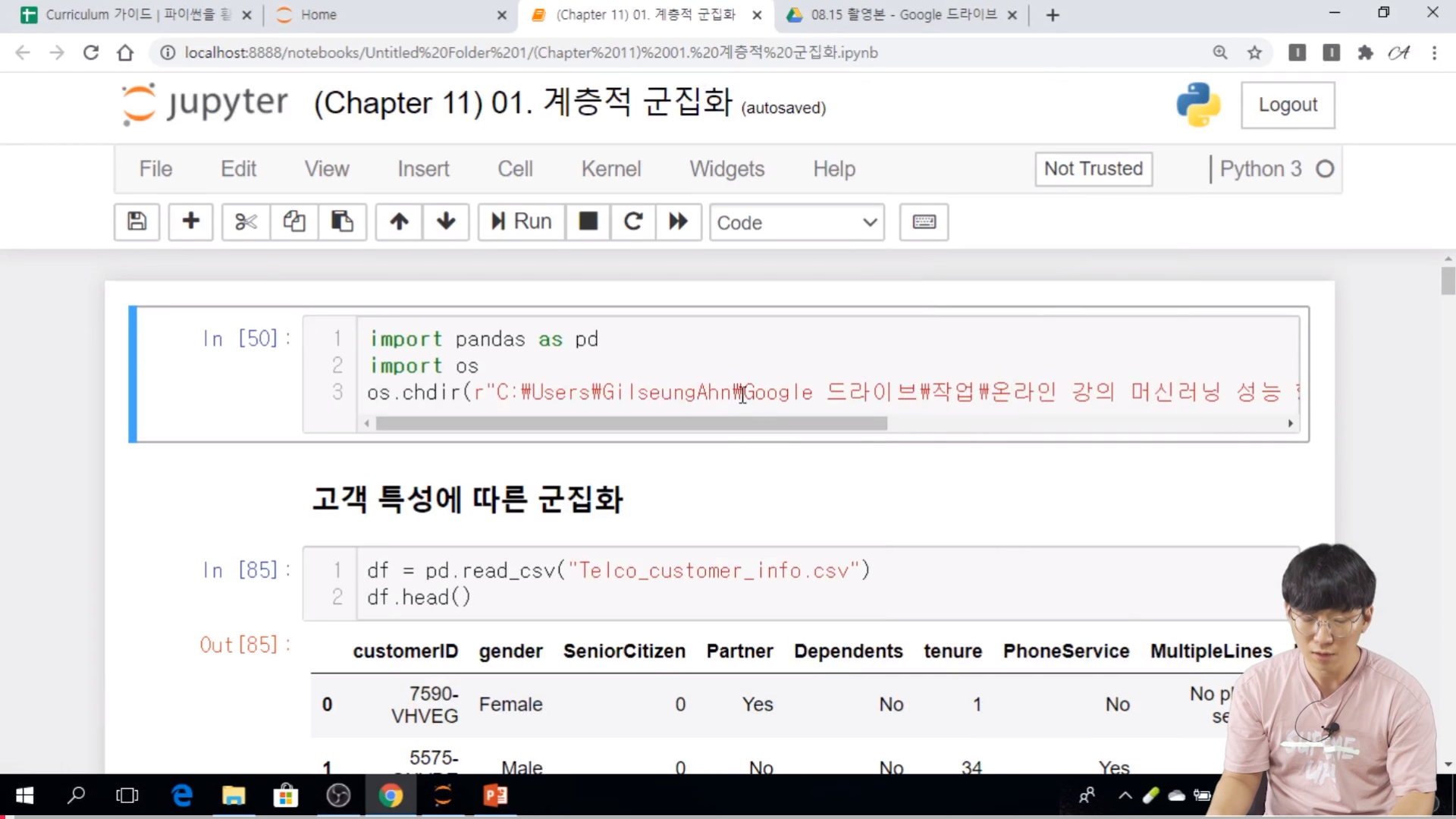This screenshot has width=1456, height=819.
Task: Restart the kernel circular arrow icon
Action: point(633,221)
